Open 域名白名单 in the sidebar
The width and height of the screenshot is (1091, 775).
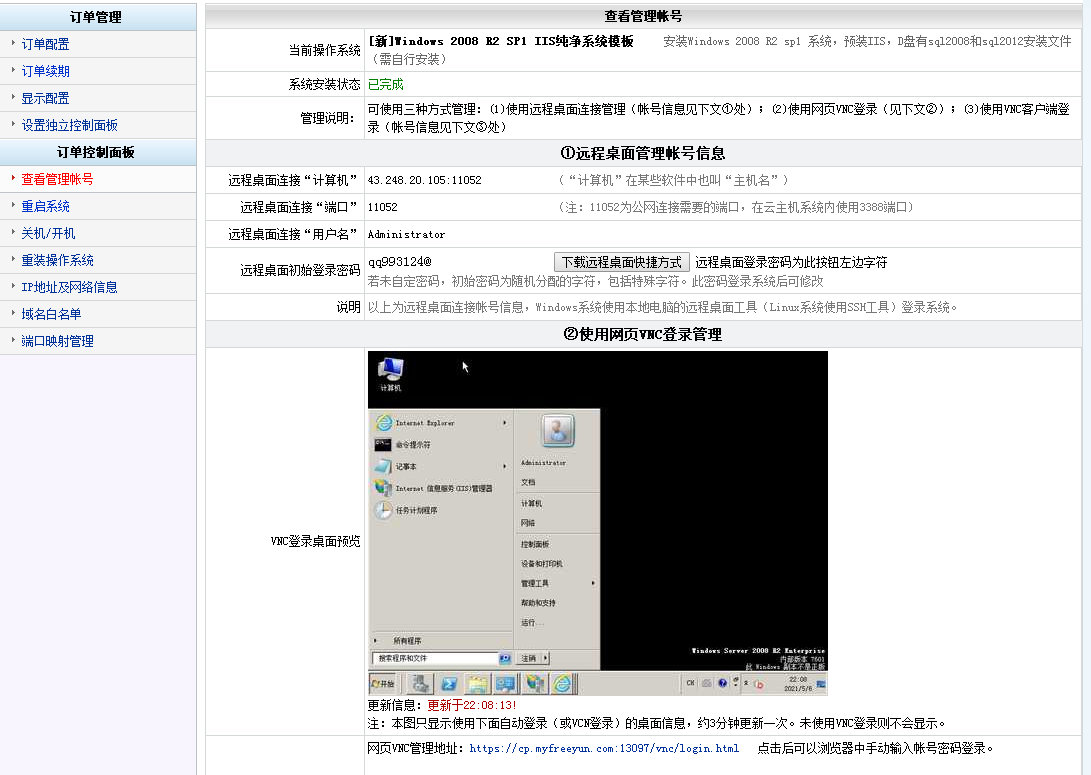[x=51, y=314]
